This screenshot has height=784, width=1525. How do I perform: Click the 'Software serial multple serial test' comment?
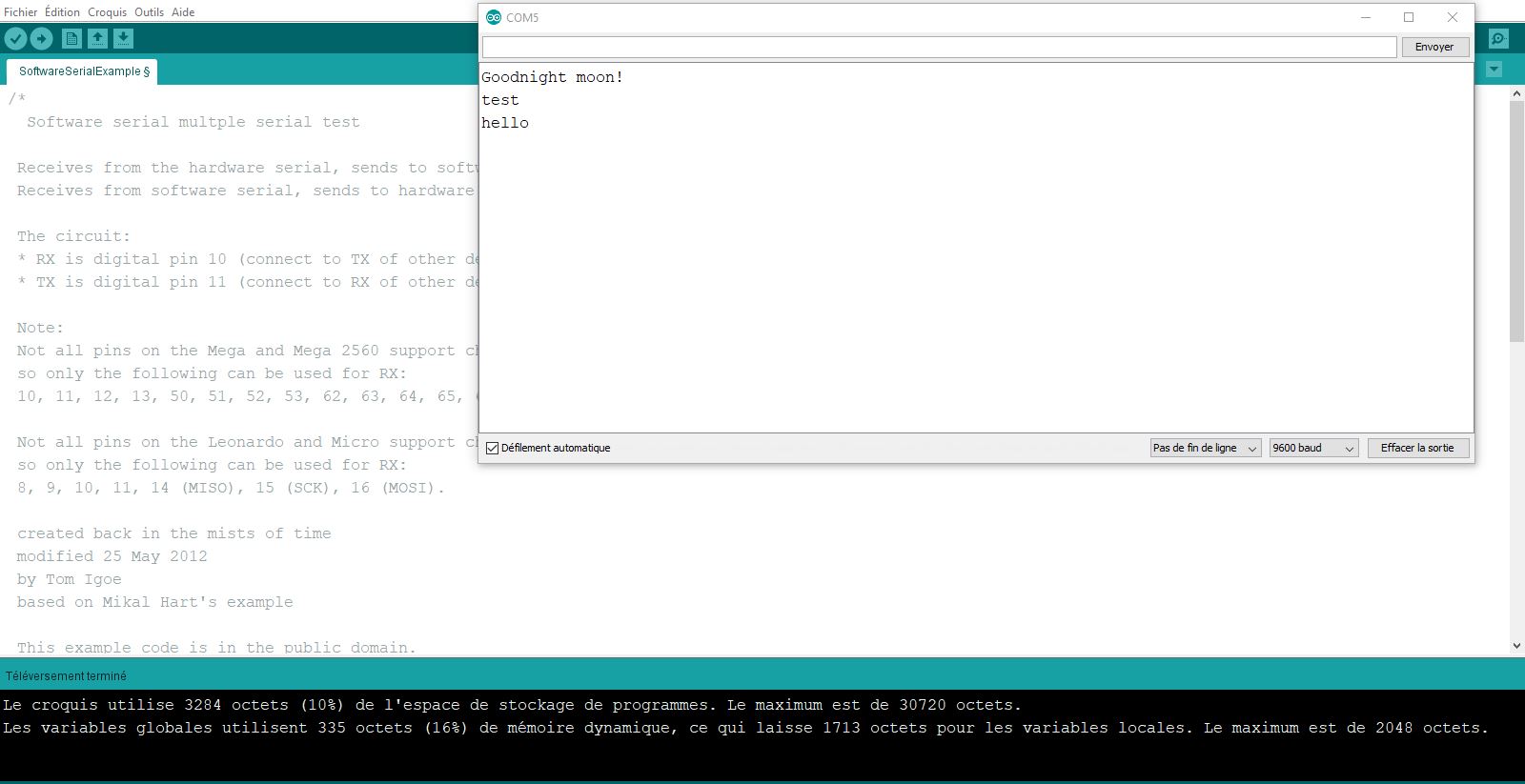point(193,122)
